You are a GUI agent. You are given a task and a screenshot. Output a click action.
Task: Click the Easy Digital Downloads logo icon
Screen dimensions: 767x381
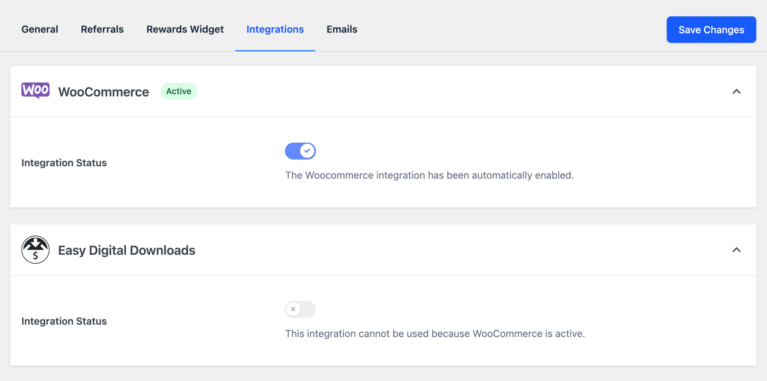click(35, 250)
